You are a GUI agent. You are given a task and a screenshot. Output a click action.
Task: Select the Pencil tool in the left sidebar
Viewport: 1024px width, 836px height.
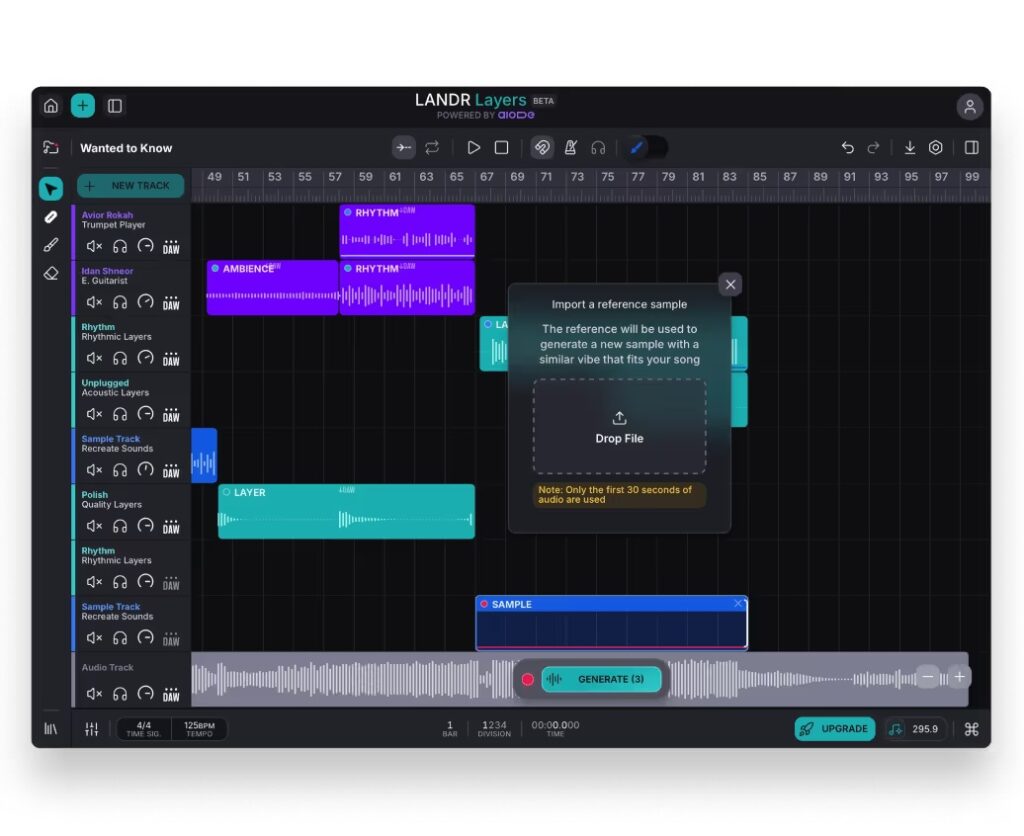[51, 217]
